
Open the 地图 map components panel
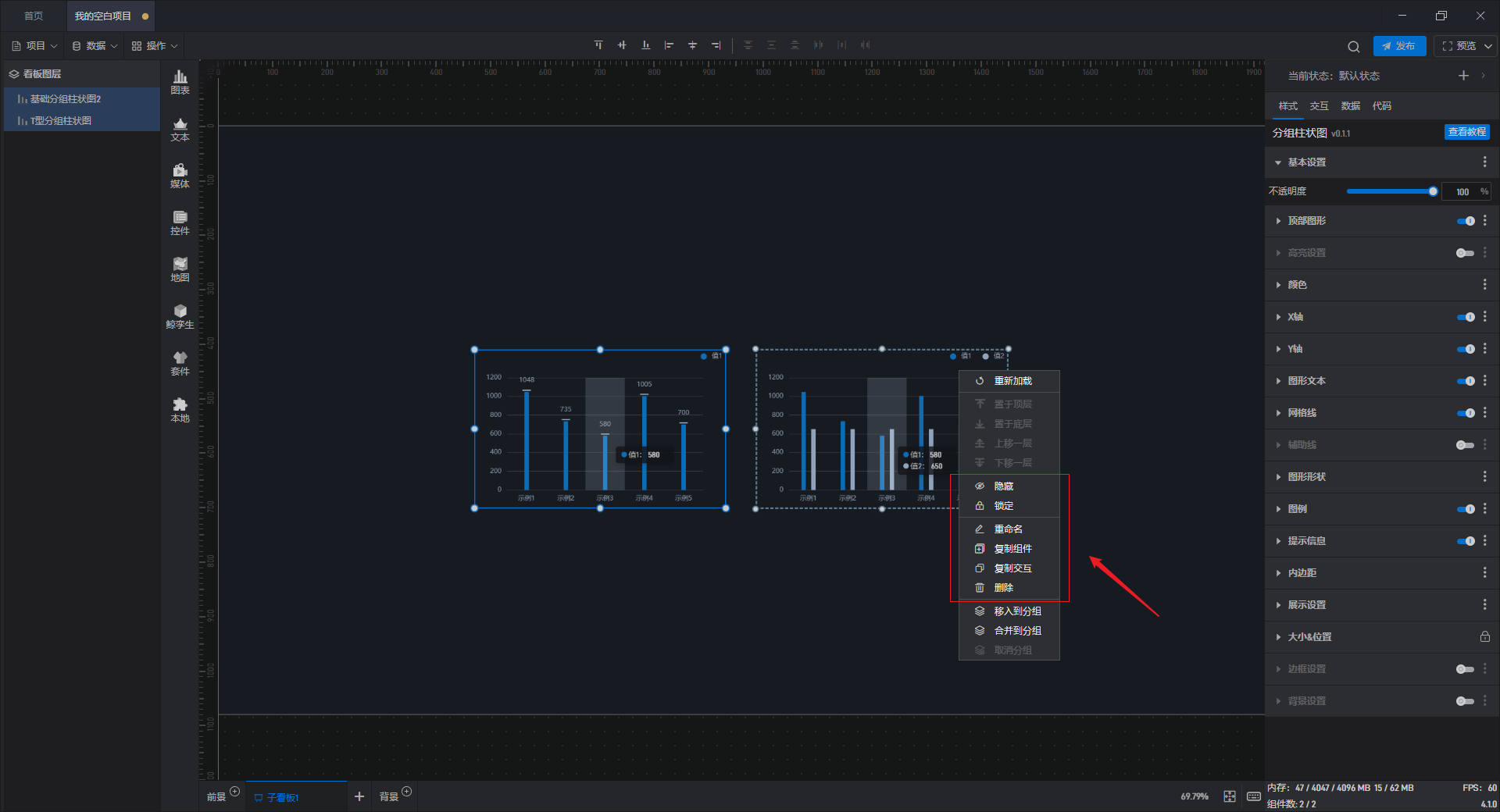point(180,269)
